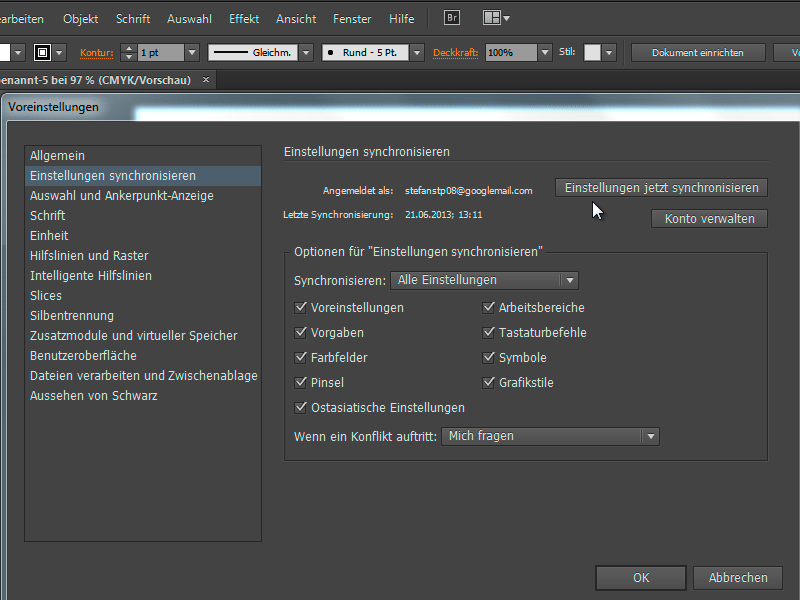800x600 pixels.
Task: Select 'Auswahl und Ankerpunkt-Anzeige' category
Action: [x=143, y=195]
